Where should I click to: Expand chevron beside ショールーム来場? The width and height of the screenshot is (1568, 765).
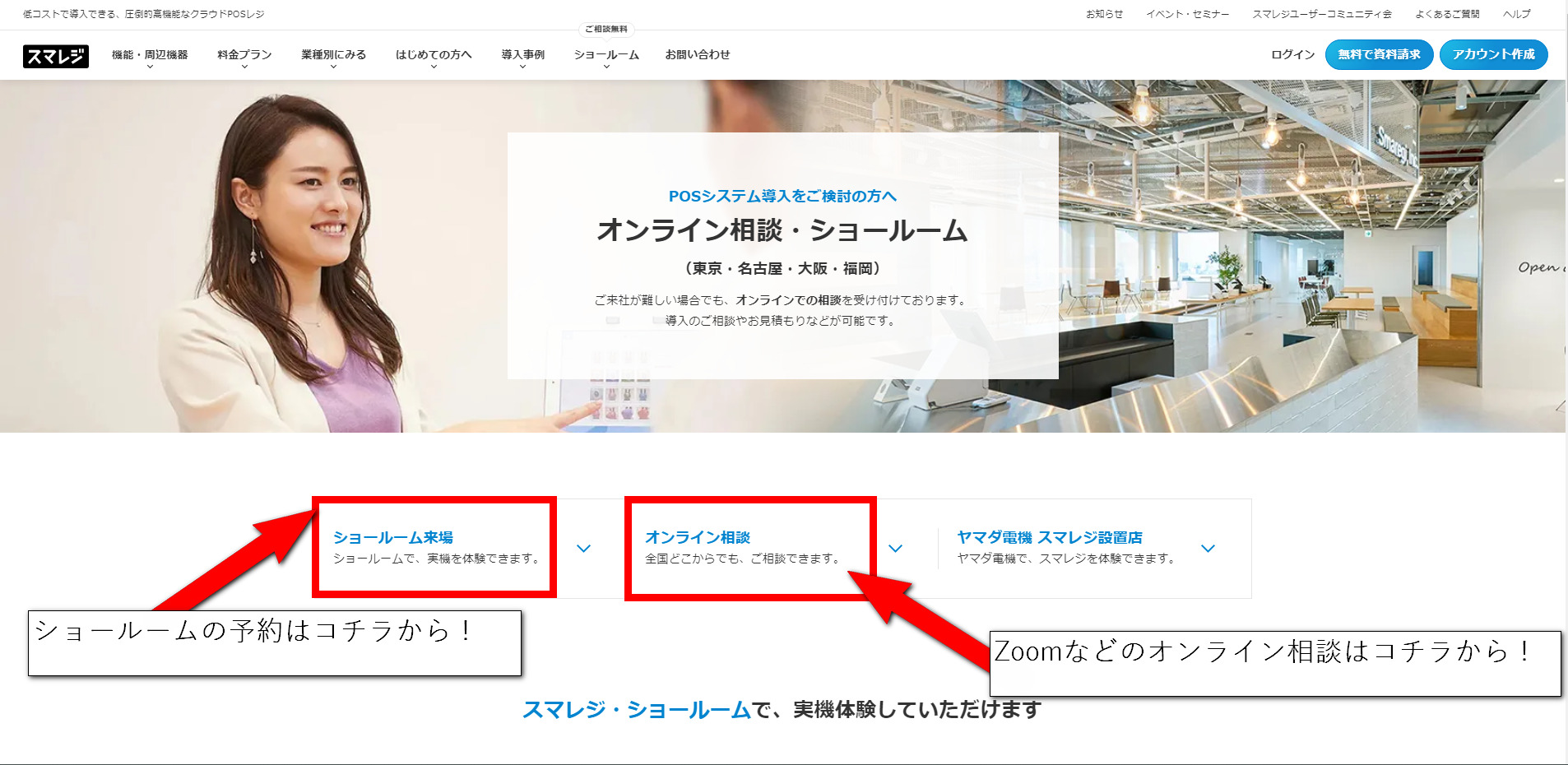584,549
